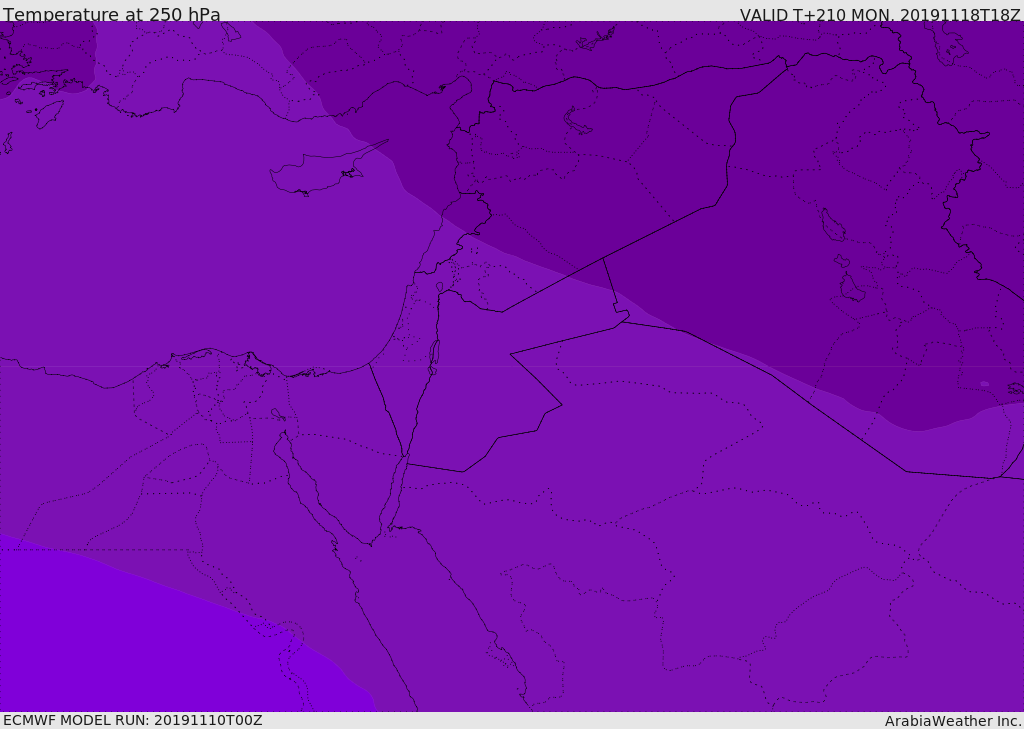Click the Sea of Galilee
Image resolution: width=1024 pixels, height=729 pixels.
tap(440, 288)
